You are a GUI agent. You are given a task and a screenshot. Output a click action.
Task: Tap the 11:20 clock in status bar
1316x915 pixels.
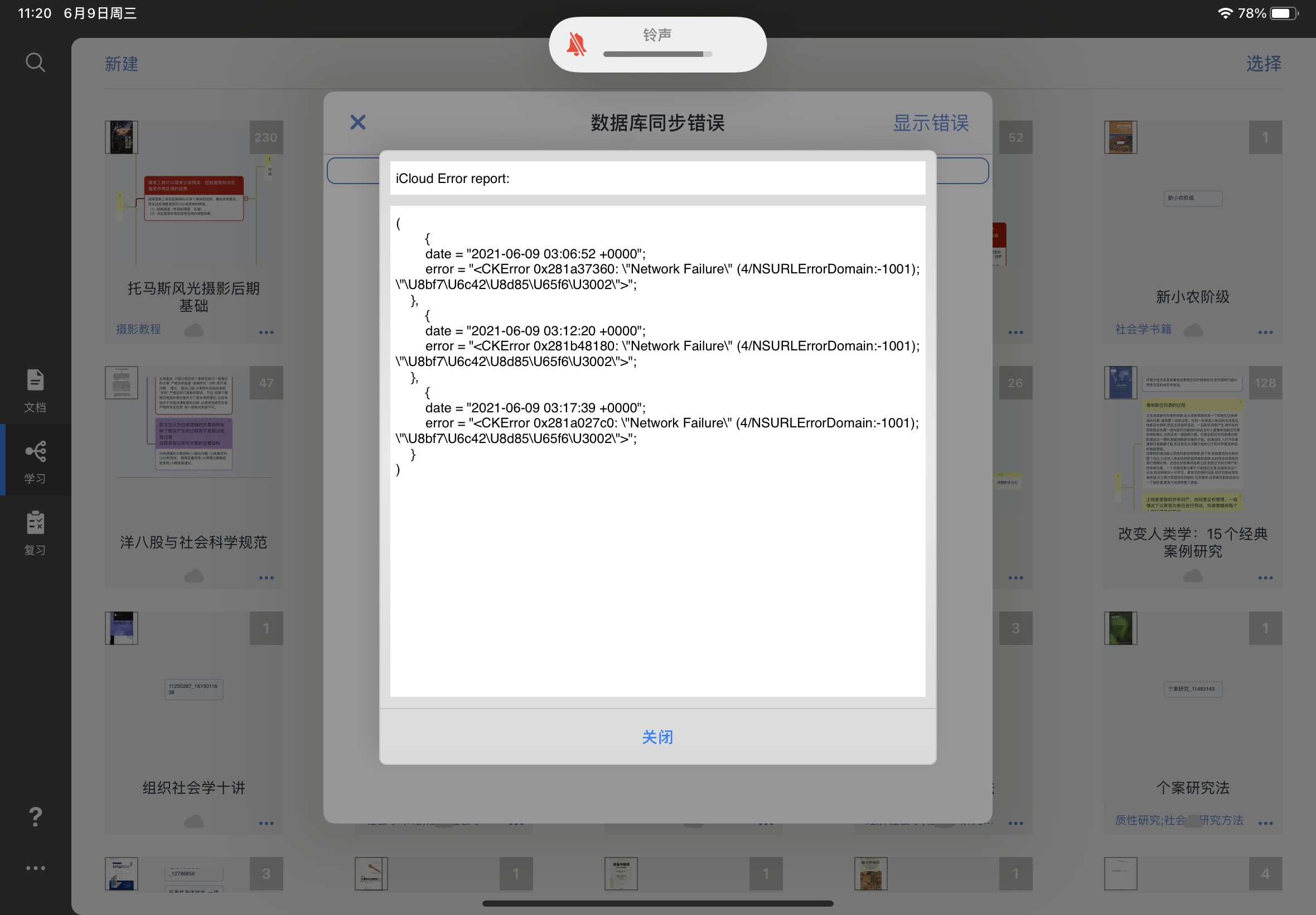pos(35,13)
